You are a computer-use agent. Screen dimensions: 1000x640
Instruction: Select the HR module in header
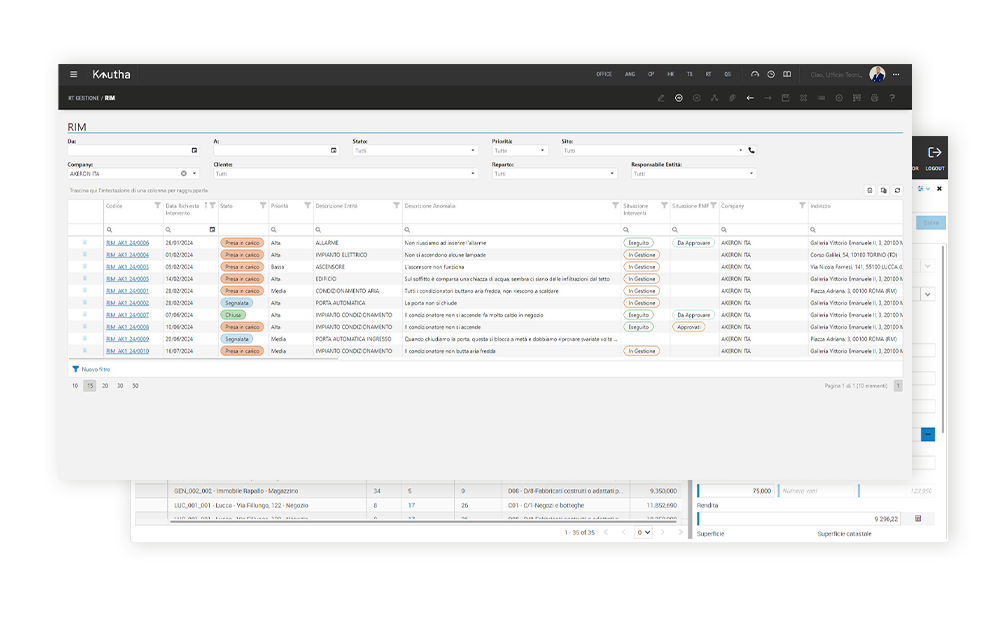(671, 74)
